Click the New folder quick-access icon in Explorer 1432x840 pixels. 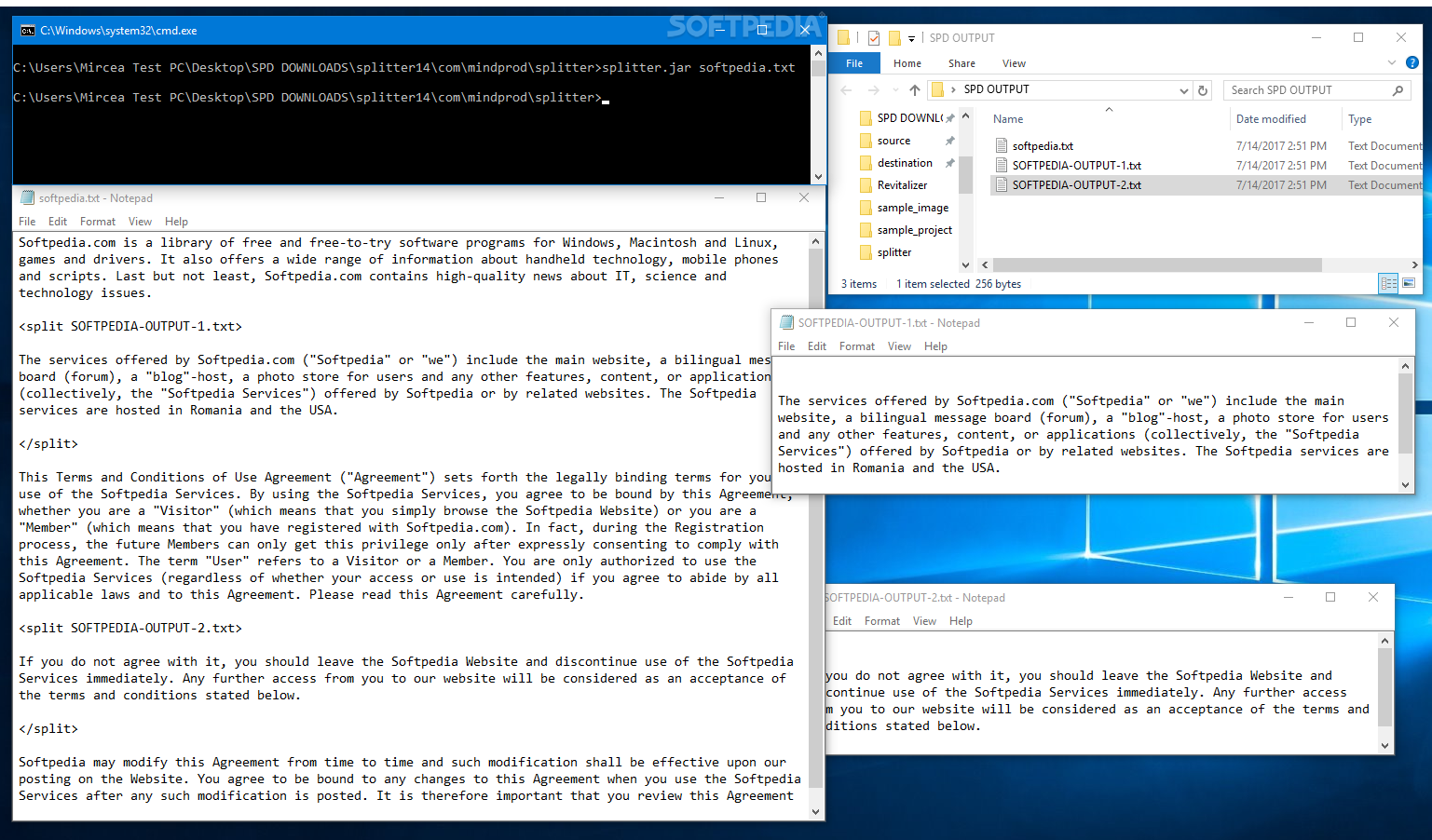pyautogui.click(x=894, y=38)
